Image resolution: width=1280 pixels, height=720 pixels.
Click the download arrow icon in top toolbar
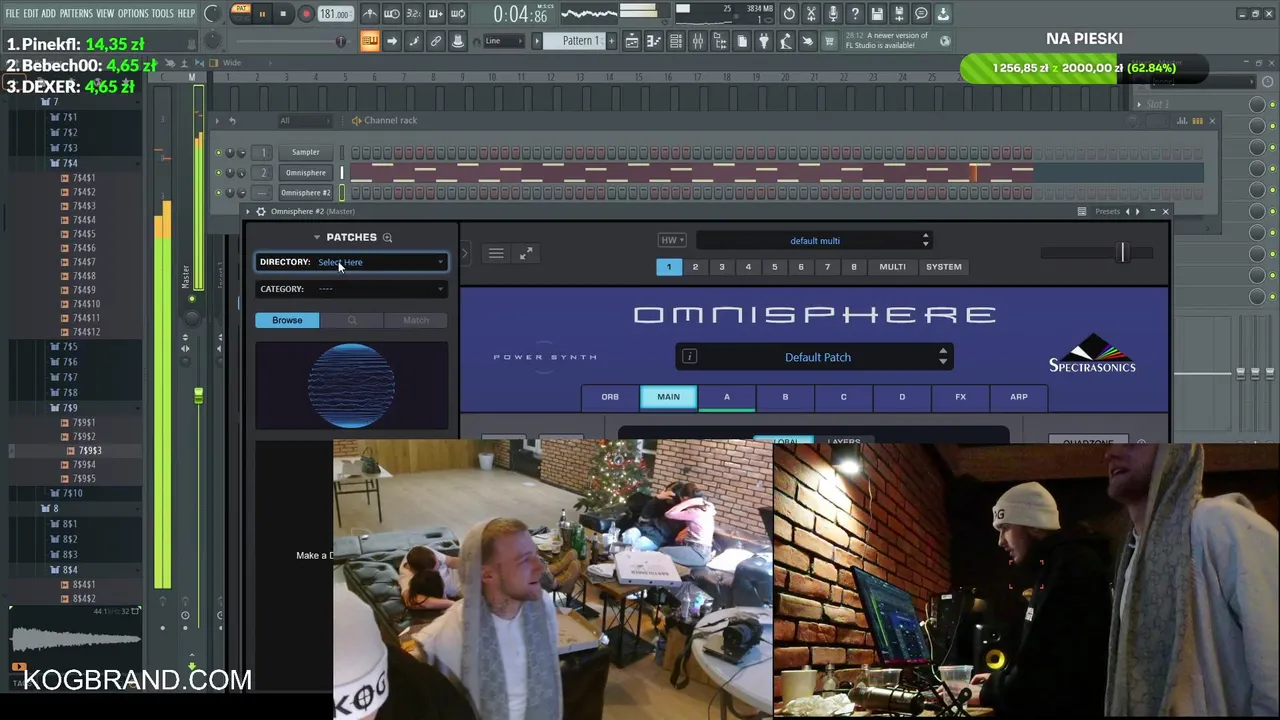tap(943, 14)
